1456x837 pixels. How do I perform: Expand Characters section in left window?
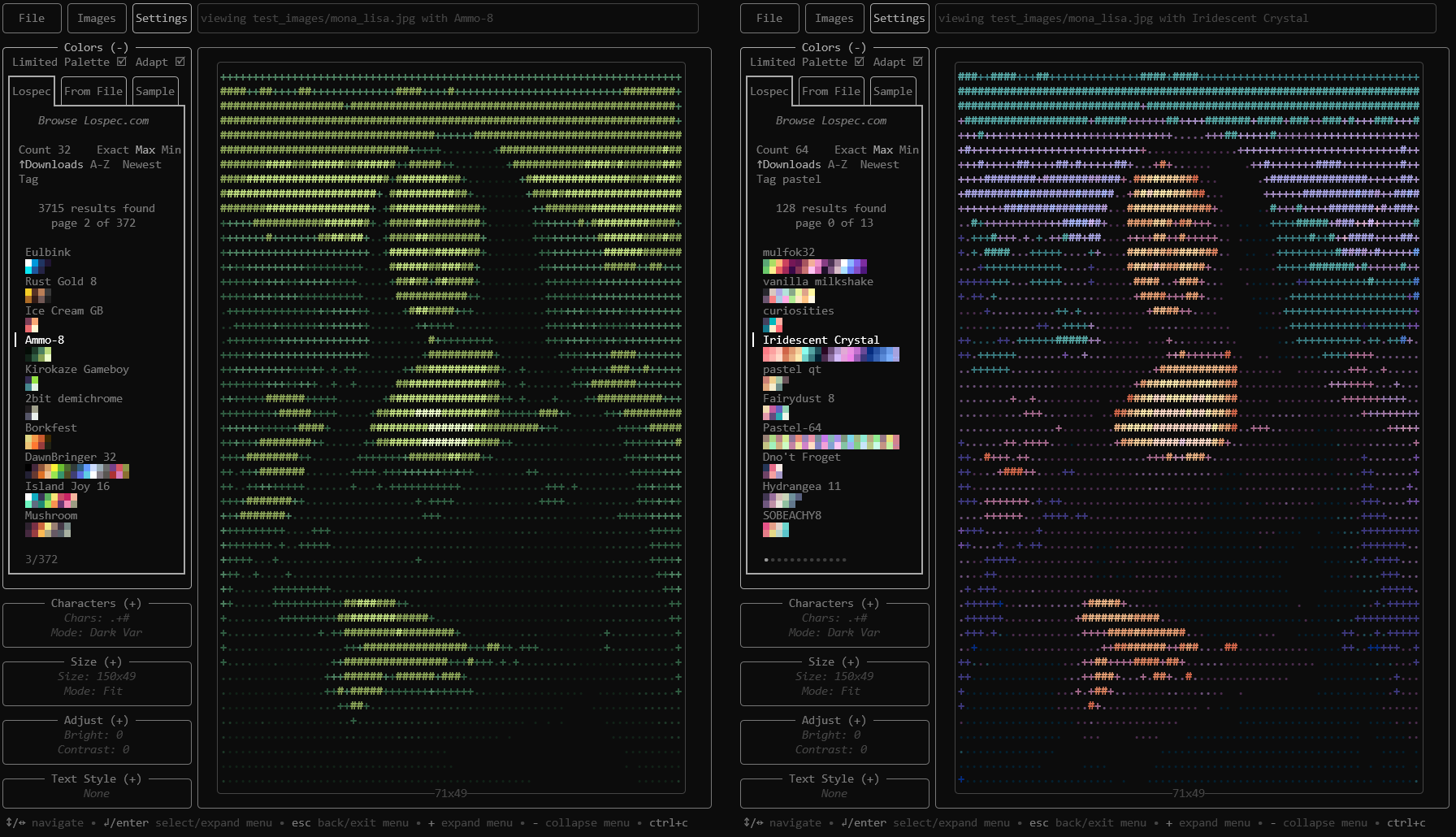click(x=97, y=603)
